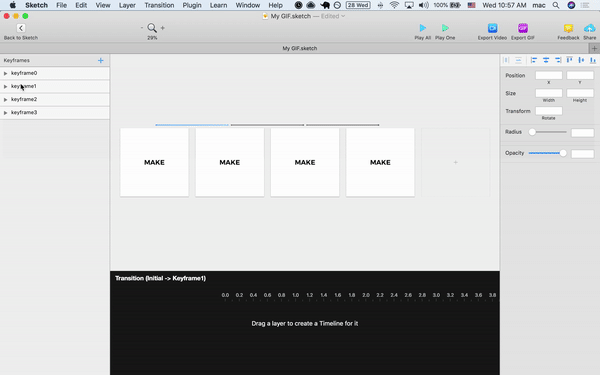Align layers to vertical middle
Image resolution: width=600 pixels, height=375 pixels.
(x=581, y=60)
